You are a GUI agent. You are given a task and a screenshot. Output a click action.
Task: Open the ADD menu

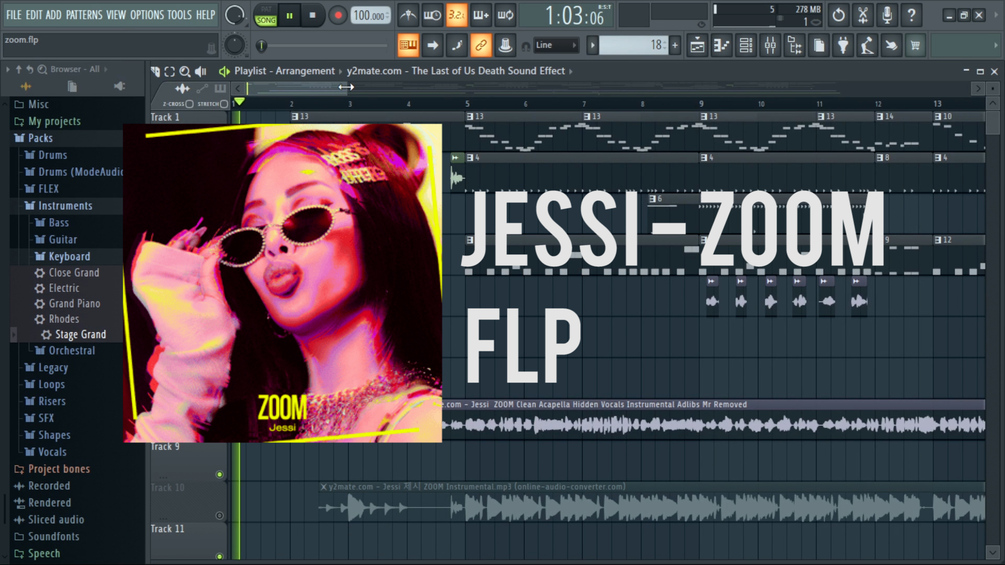(x=54, y=15)
